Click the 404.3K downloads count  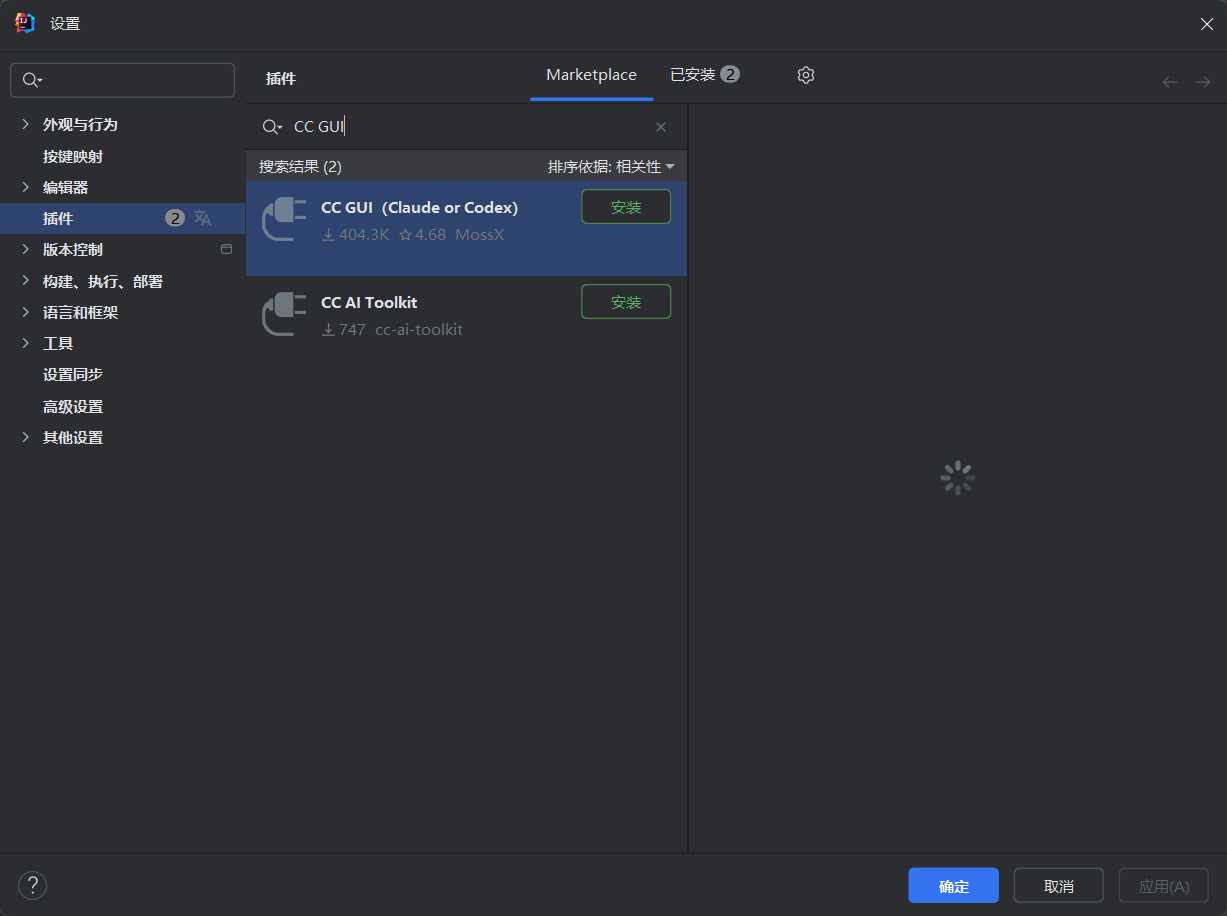[x=356, y=235]
